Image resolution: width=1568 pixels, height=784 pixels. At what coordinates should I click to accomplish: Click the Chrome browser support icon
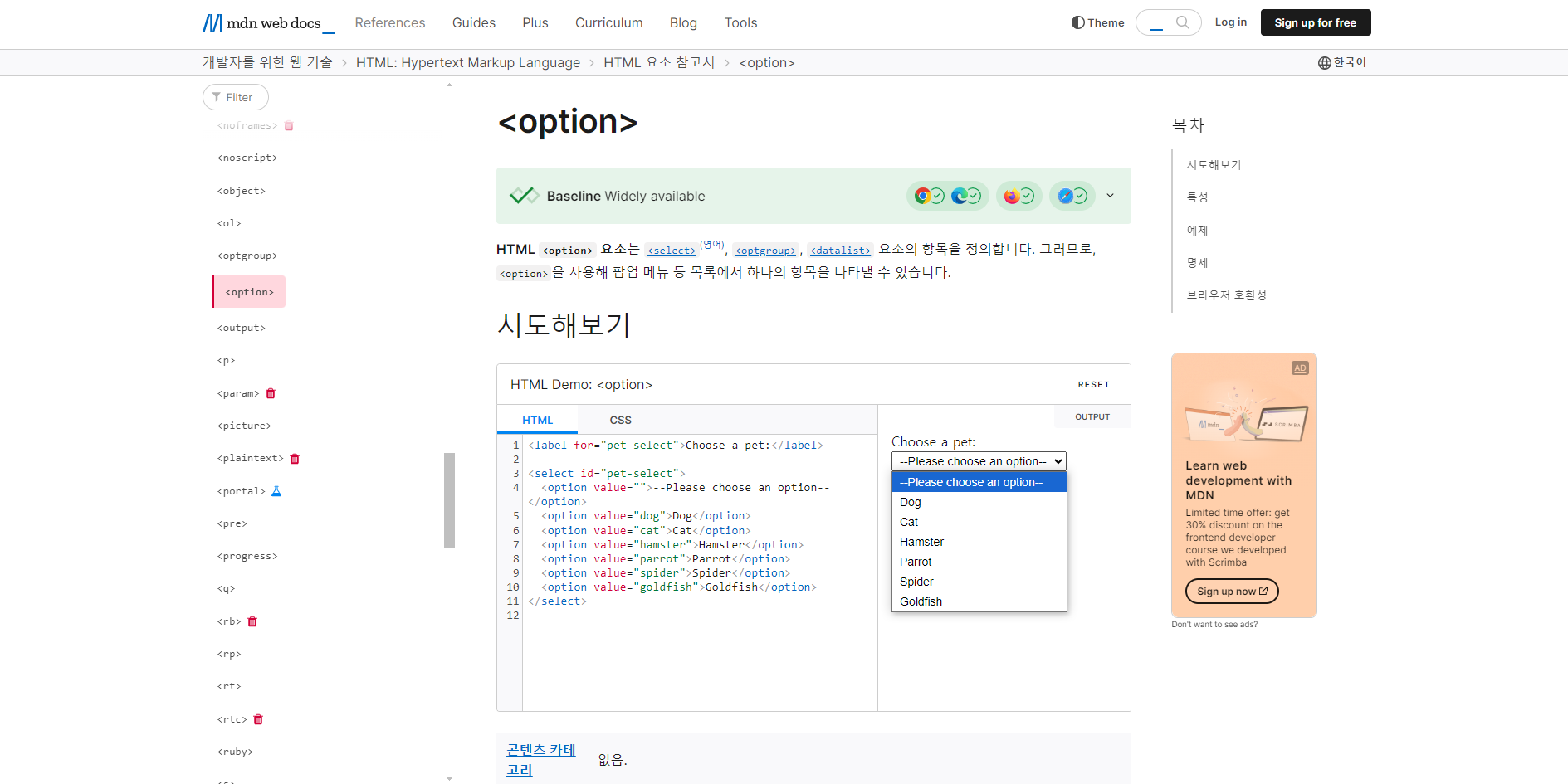pyautogui.click(x=922, y=196)
